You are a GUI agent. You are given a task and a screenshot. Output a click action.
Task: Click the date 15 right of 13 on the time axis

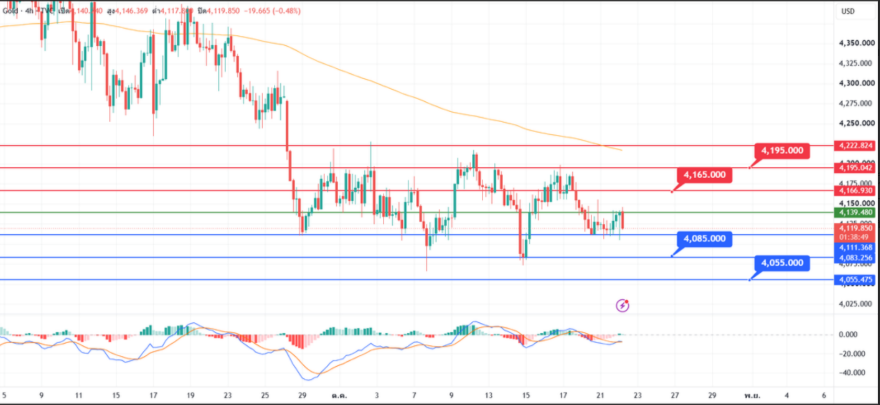[x=526, y=395]
